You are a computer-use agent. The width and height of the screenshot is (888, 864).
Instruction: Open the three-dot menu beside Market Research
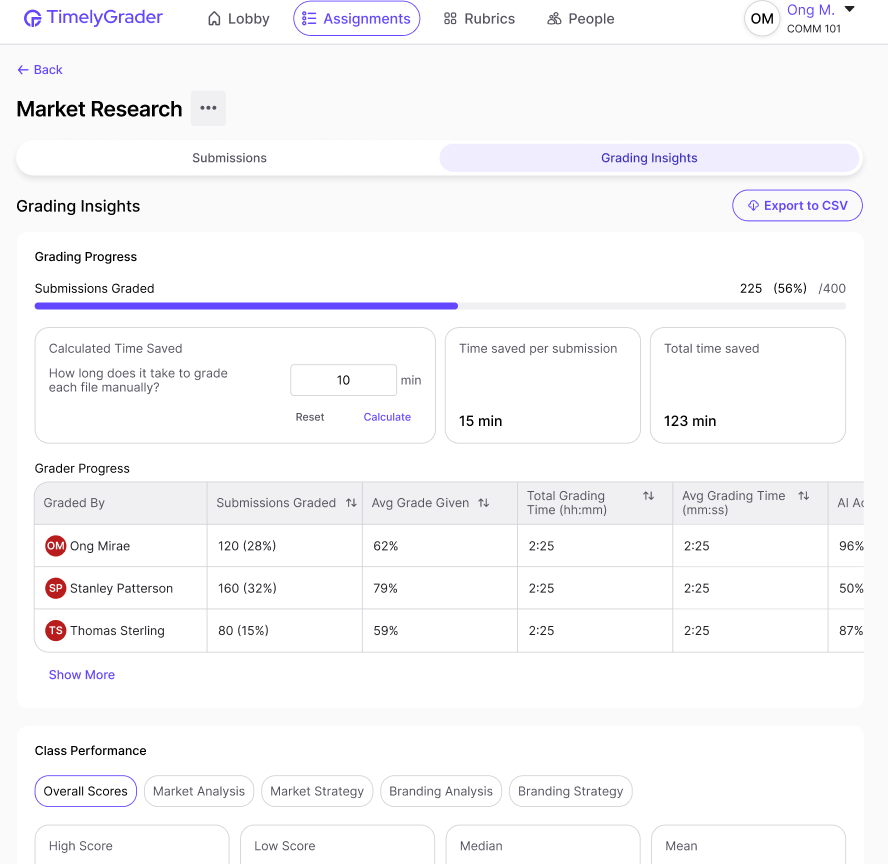point(208,108)
